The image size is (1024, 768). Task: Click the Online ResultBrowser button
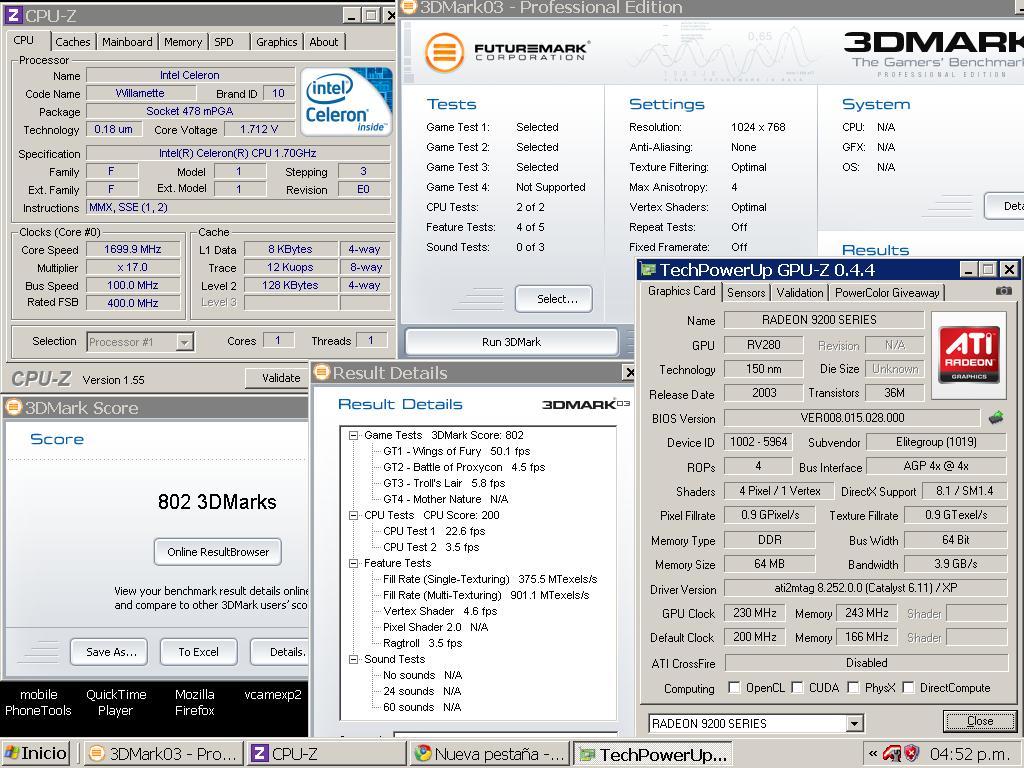[218, 552]
